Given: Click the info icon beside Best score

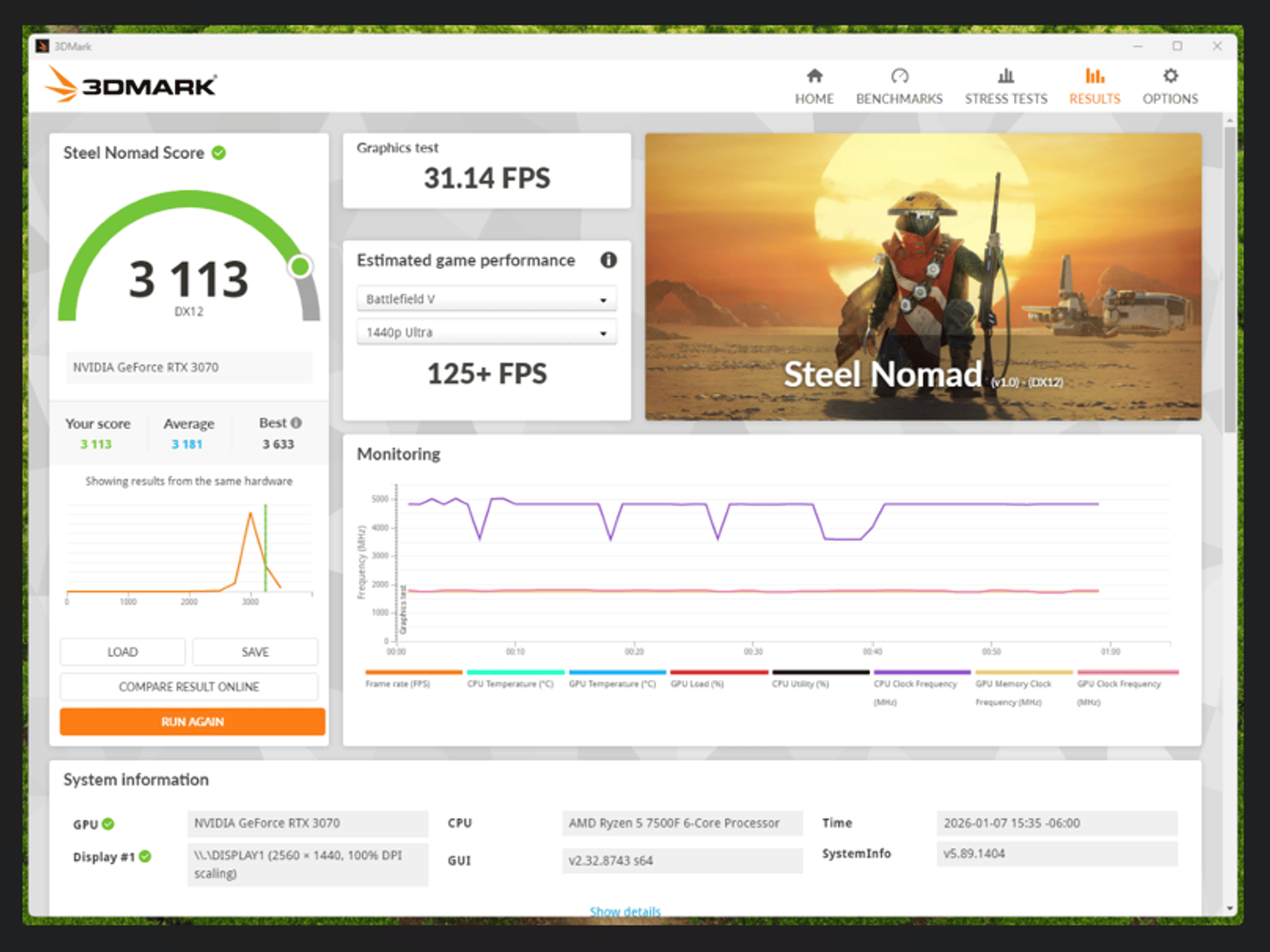Looking at the screenshot, I should coord(296,423).
